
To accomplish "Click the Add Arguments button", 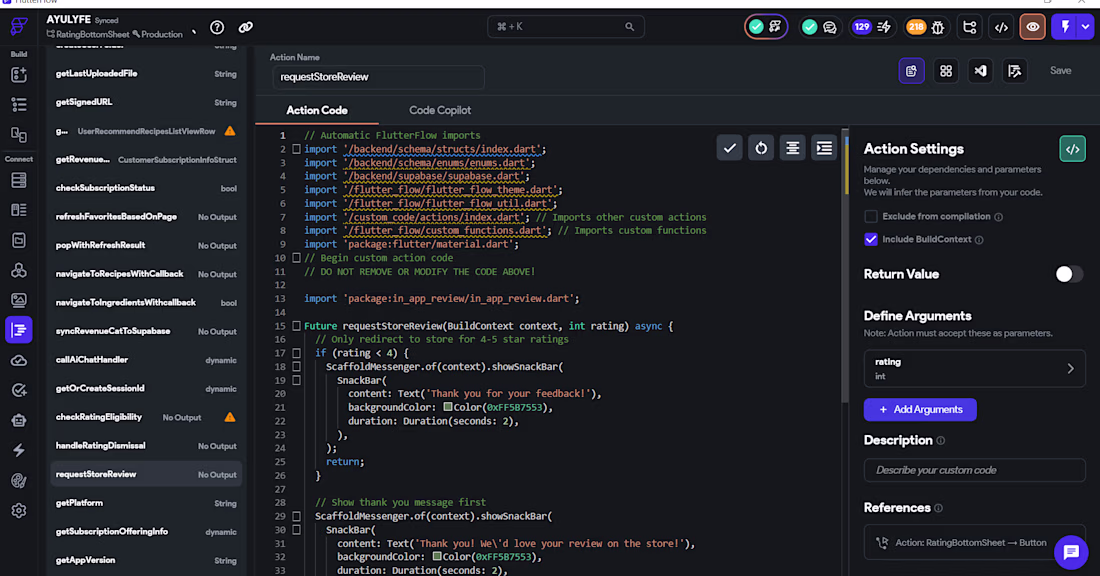I will tap(920, 409).
